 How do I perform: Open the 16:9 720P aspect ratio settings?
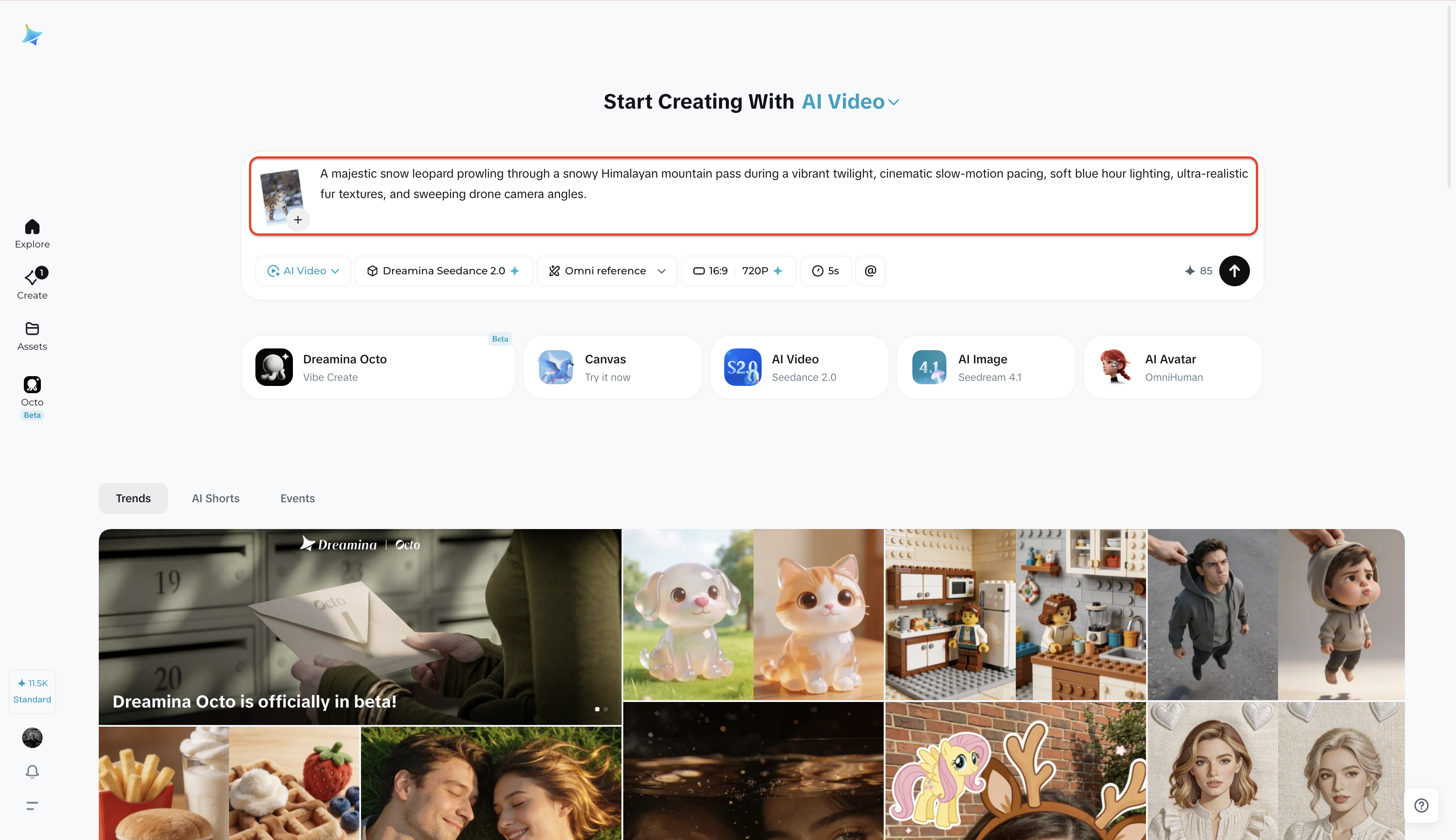pyautogui.click(x=738, y=270)
